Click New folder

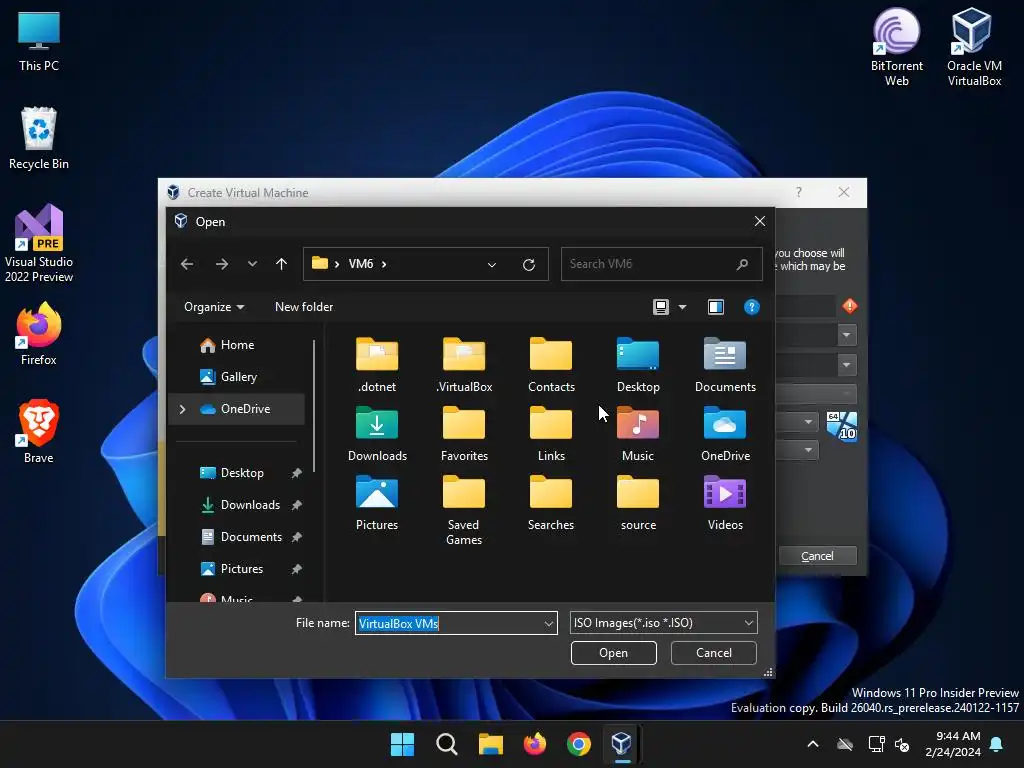point(304,307)
